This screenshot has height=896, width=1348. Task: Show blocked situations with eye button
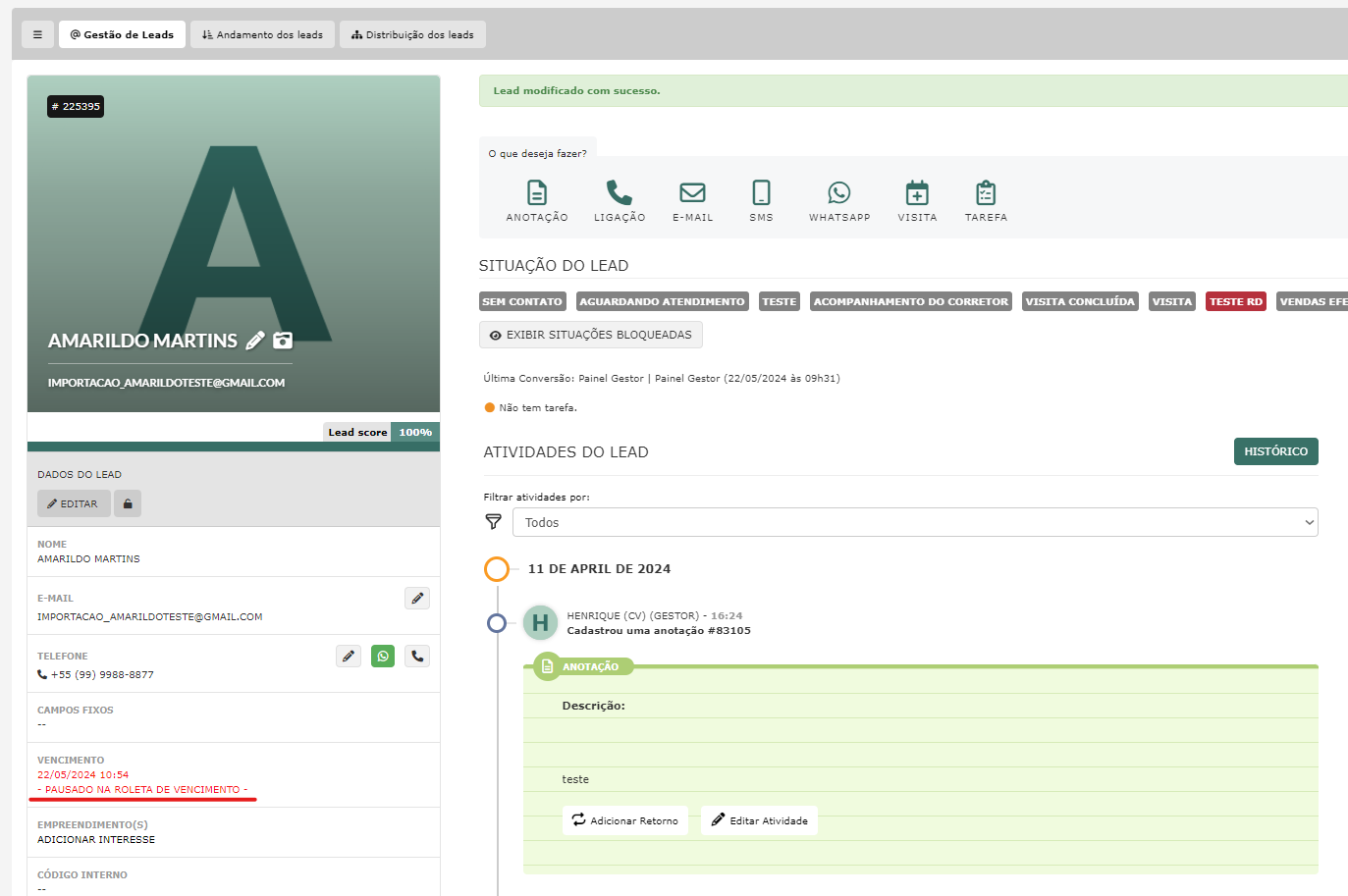pyautogui.click(x=591, y=335)
